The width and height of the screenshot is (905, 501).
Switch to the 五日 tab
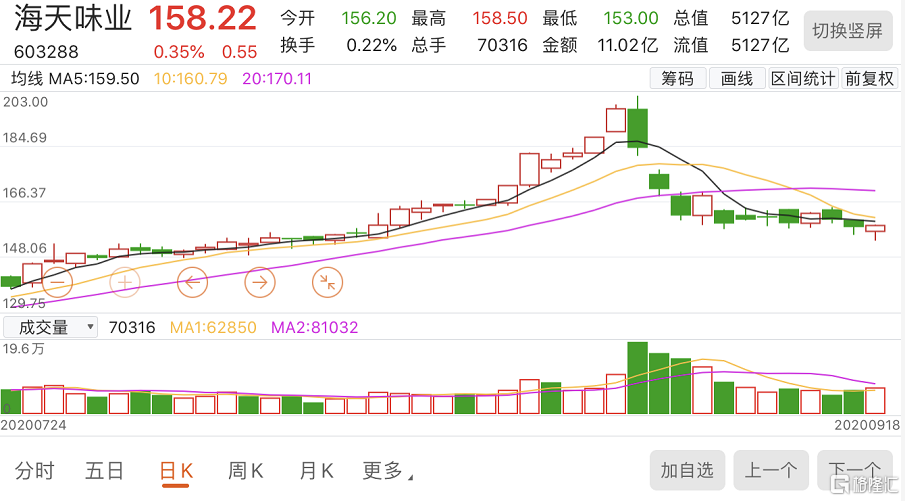pos(105,471)
